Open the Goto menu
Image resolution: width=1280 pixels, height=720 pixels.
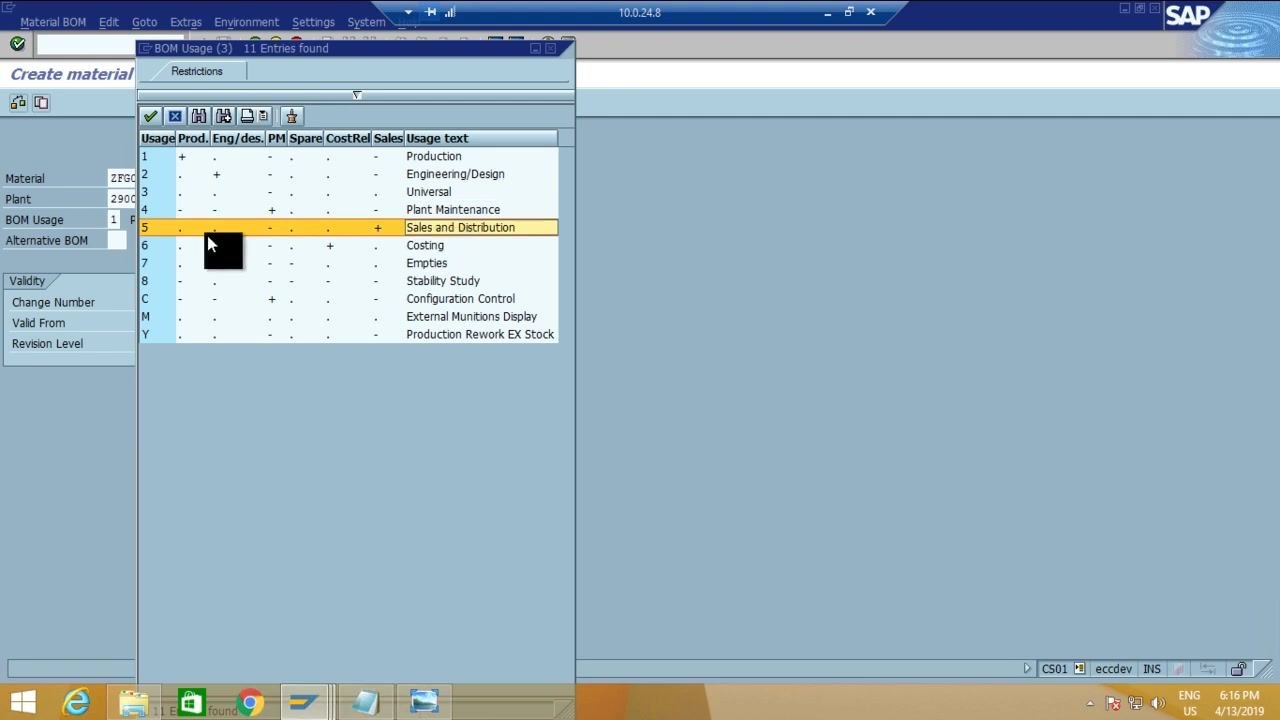tap(144, 22)
